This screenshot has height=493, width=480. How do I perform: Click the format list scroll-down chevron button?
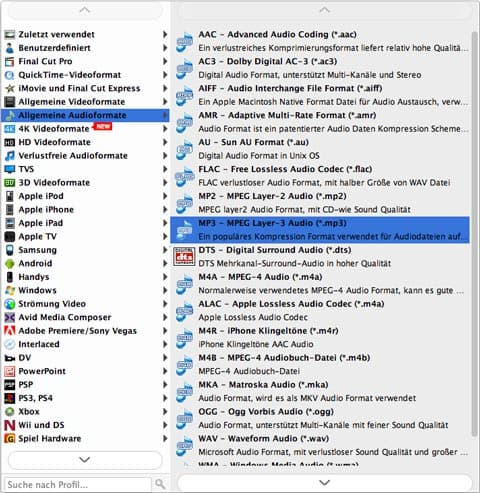click(324, 483)
